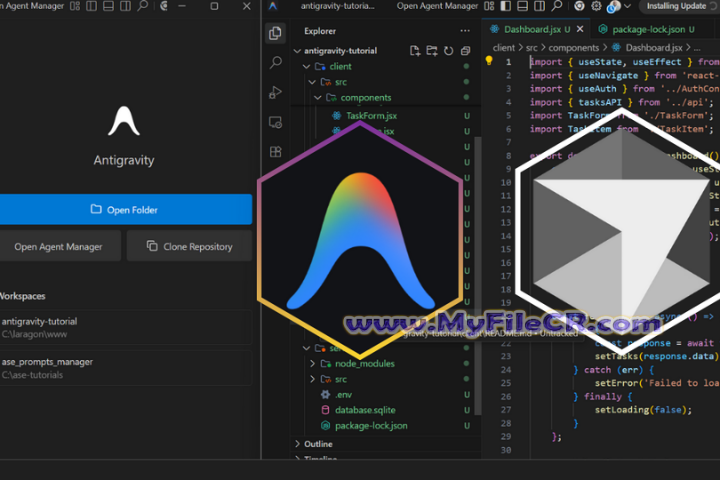Image resolution: width=720 pixels, height=480 pixels.
Task: Click New Folder icon in Explorer header
Action: tap(432, 51)
